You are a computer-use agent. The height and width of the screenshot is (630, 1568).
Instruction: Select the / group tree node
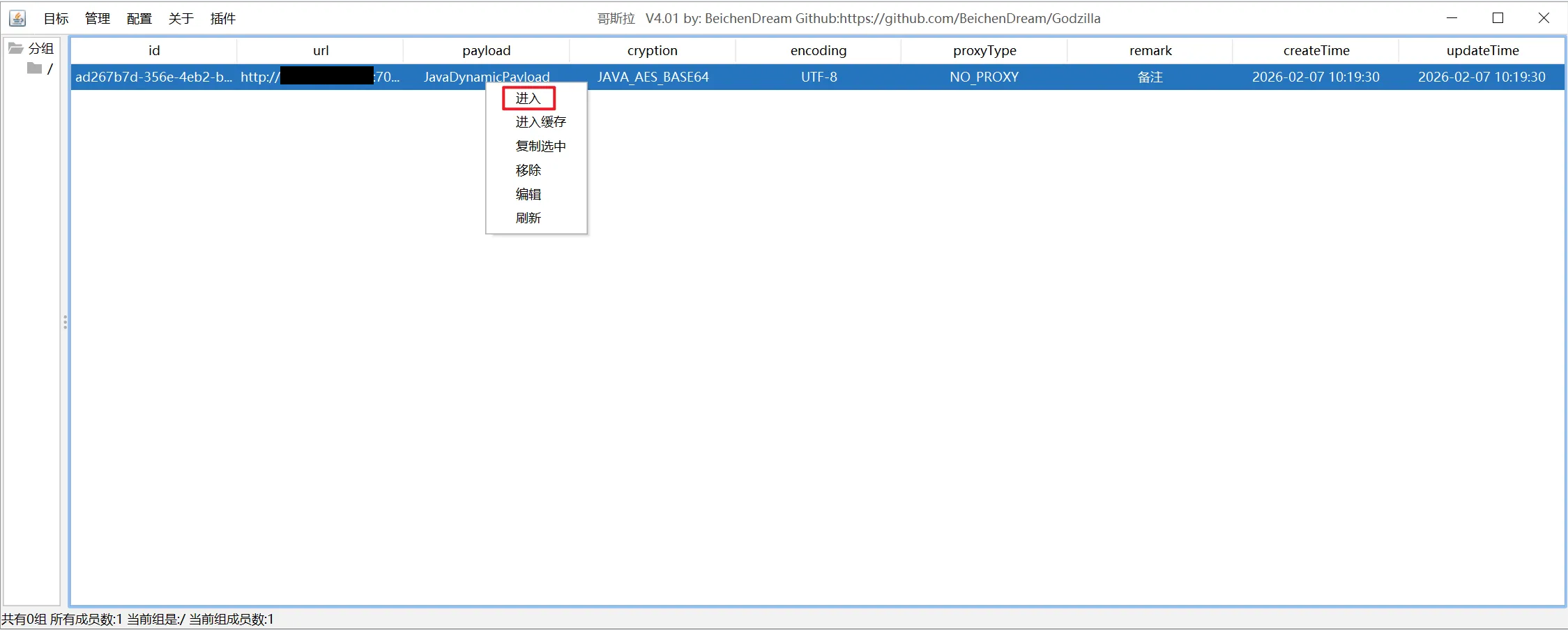pos(50,68)
